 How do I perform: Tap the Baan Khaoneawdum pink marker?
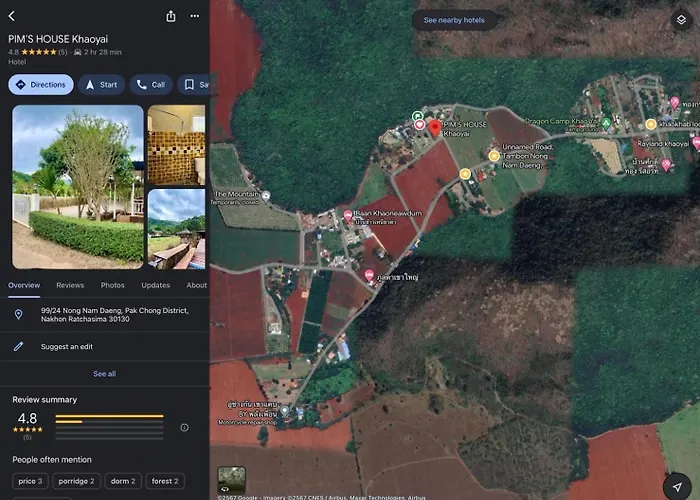coord(348,216)
